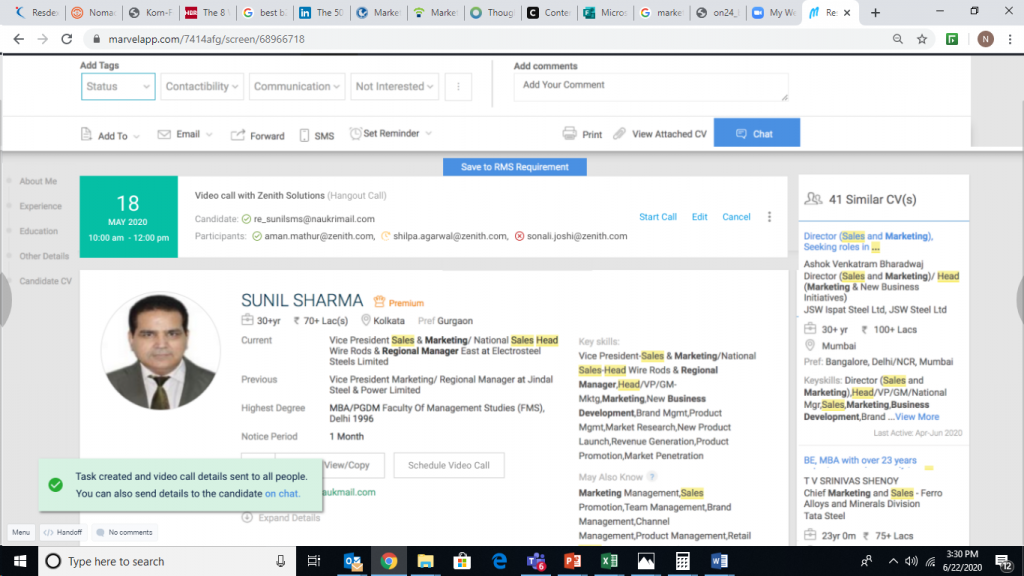
Task: Open the Windows notification center
Action: [1004, 561]
